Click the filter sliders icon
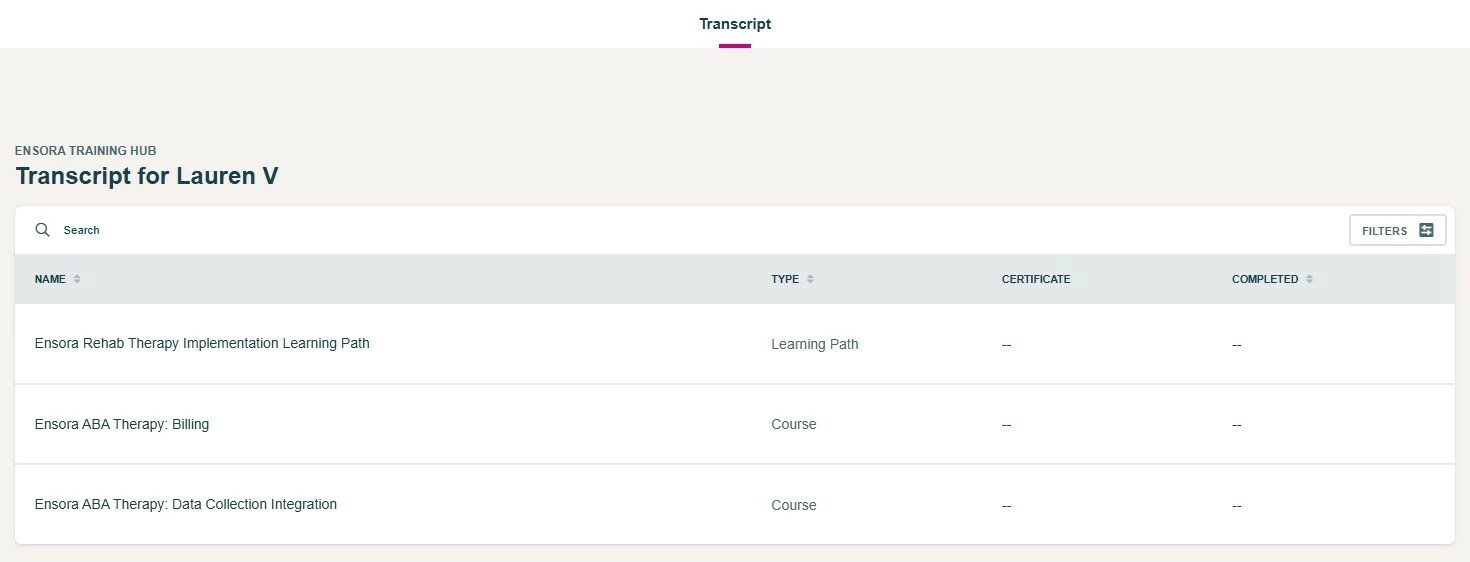 (x=1426, y=230)
